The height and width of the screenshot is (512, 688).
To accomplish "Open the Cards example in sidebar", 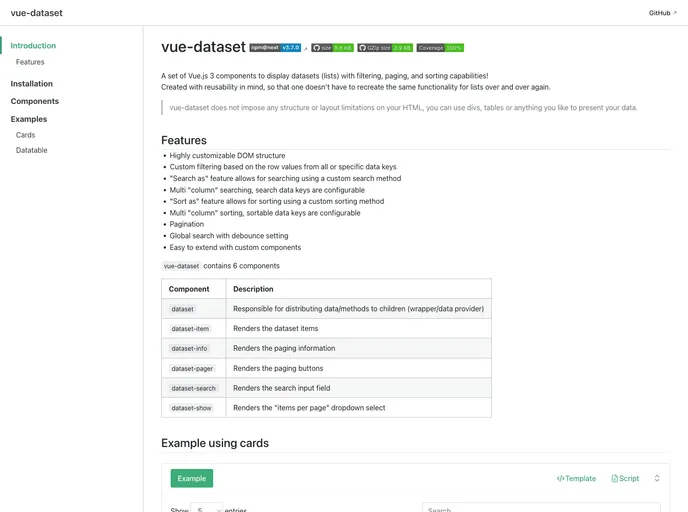I will 25,135.
